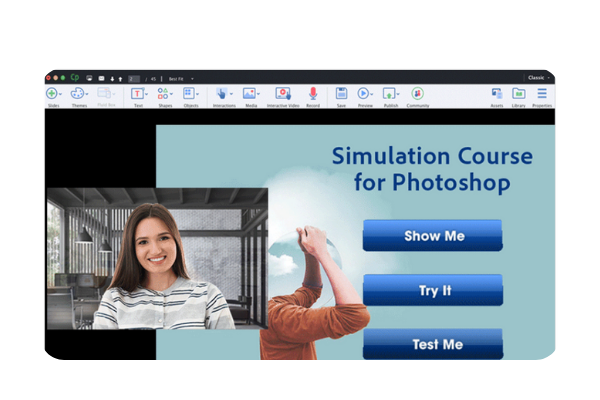Start Record with the microphone icon
This screenshot has width=600, height=400.
pyautogui.click(x=313, y=93)
